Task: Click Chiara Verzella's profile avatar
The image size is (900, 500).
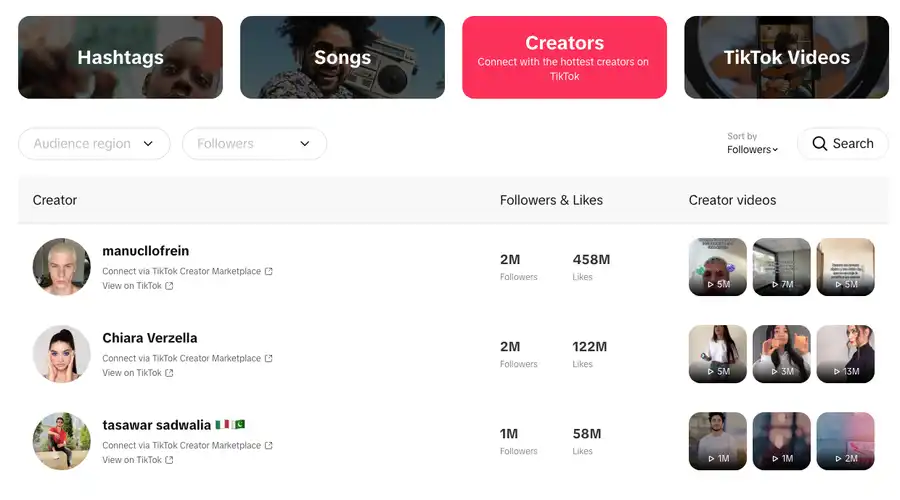Action: coord(62,354)
